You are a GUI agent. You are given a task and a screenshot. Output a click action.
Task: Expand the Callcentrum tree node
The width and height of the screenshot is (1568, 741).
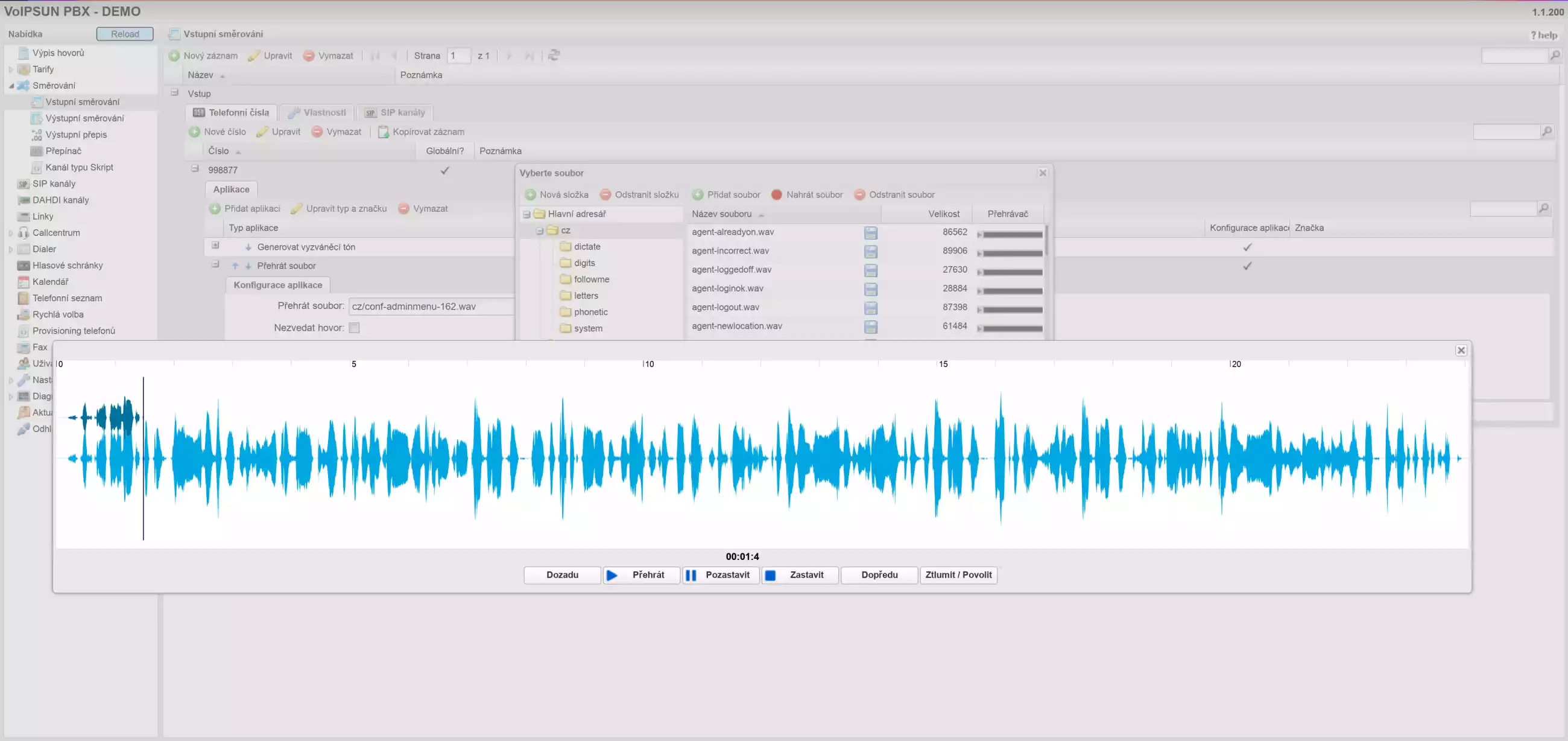(x=11, y=232)
